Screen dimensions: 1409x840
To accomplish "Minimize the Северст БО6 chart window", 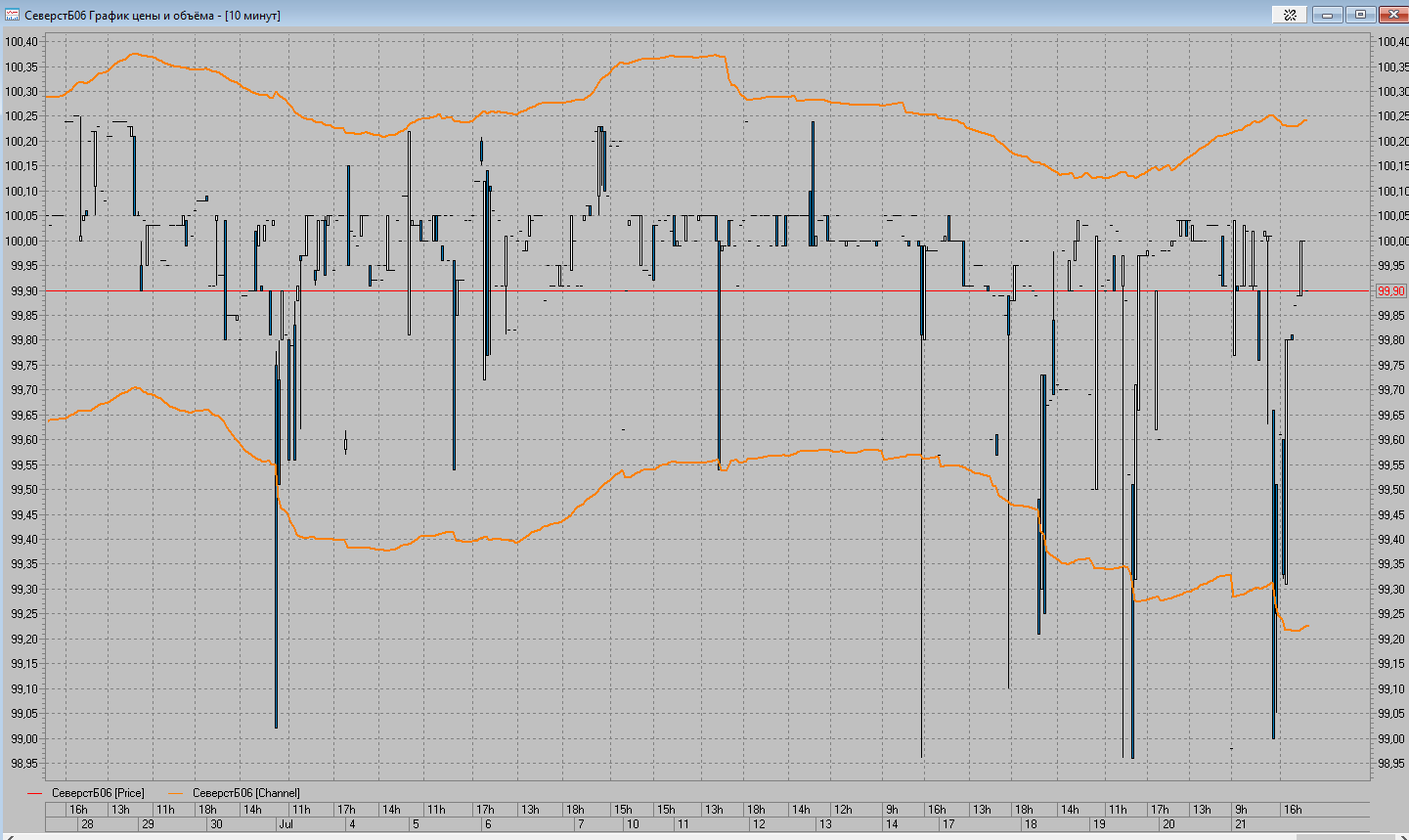I will tap(1327, 15).
